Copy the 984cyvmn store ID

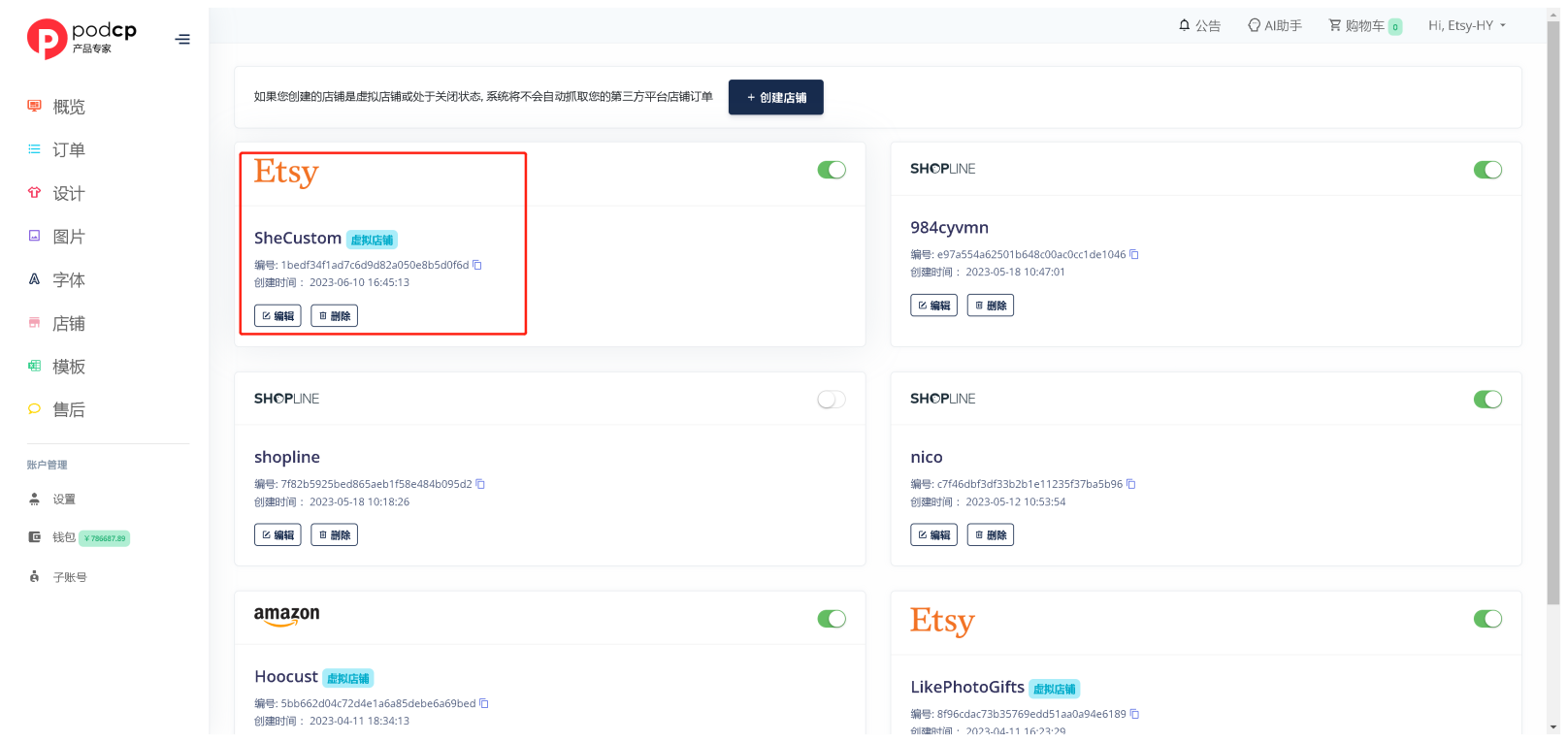[1133, 255]
